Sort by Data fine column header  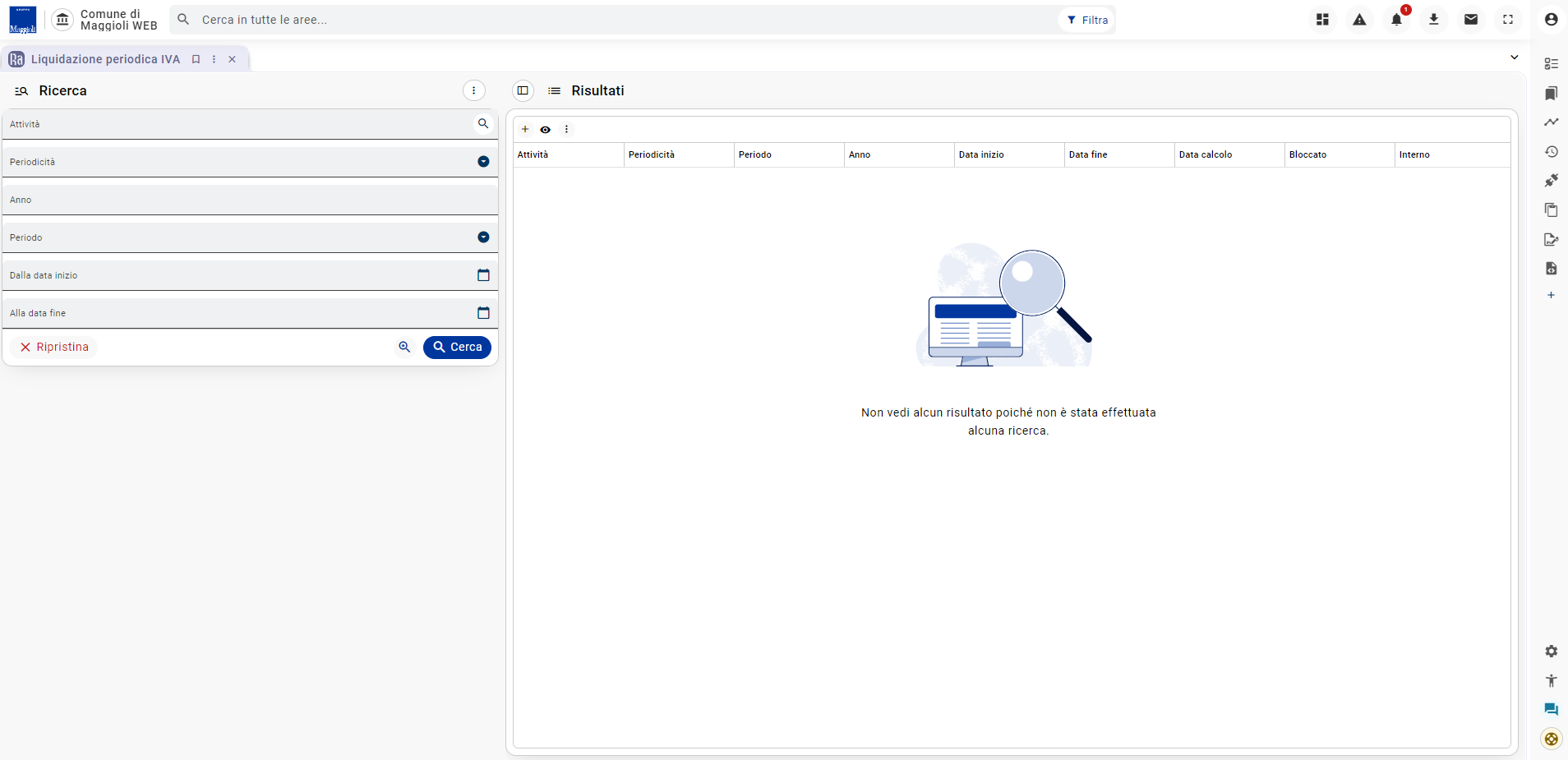[x=1119, y=154]
